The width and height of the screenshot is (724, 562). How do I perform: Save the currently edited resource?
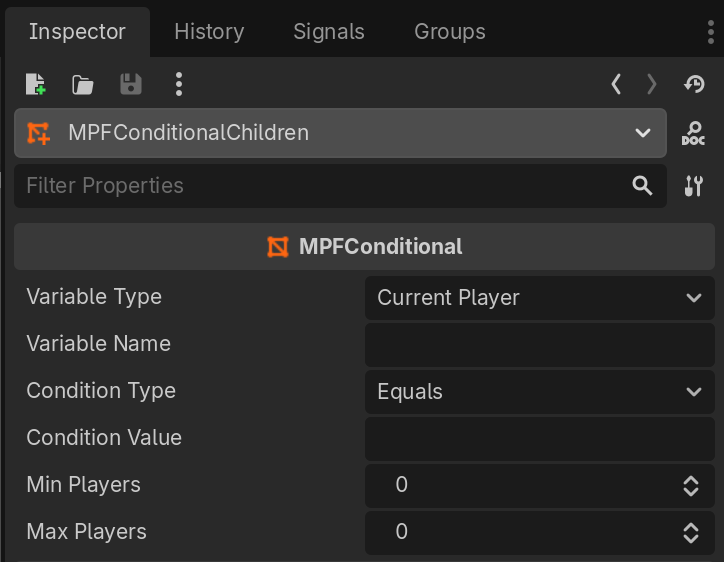(130, 84)
